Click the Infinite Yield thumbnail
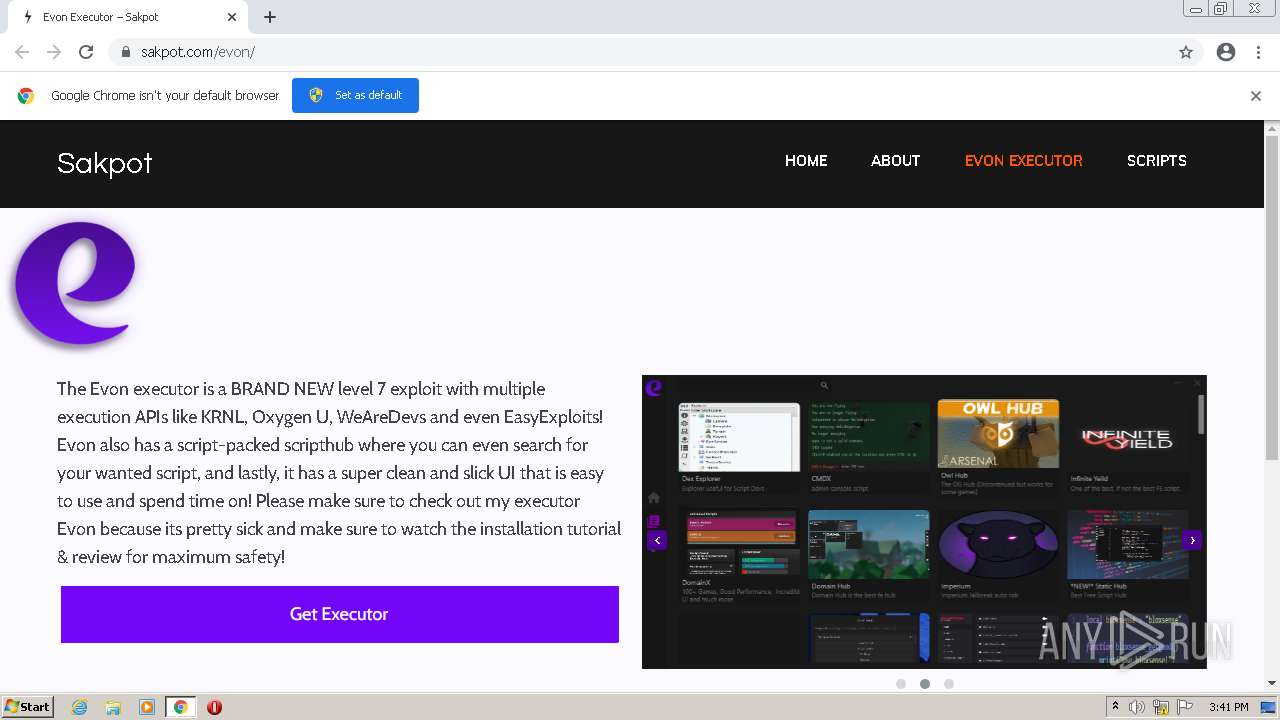Viewport: 1280px width, 720px height. tap(1127, 437)
